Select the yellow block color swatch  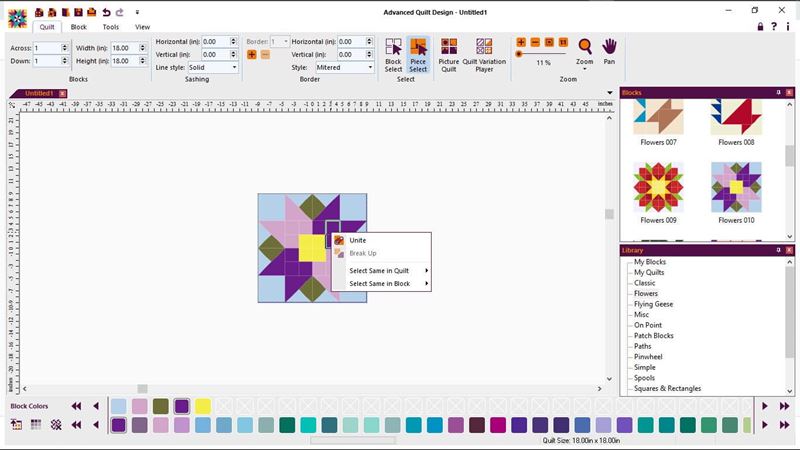point(202,406)
